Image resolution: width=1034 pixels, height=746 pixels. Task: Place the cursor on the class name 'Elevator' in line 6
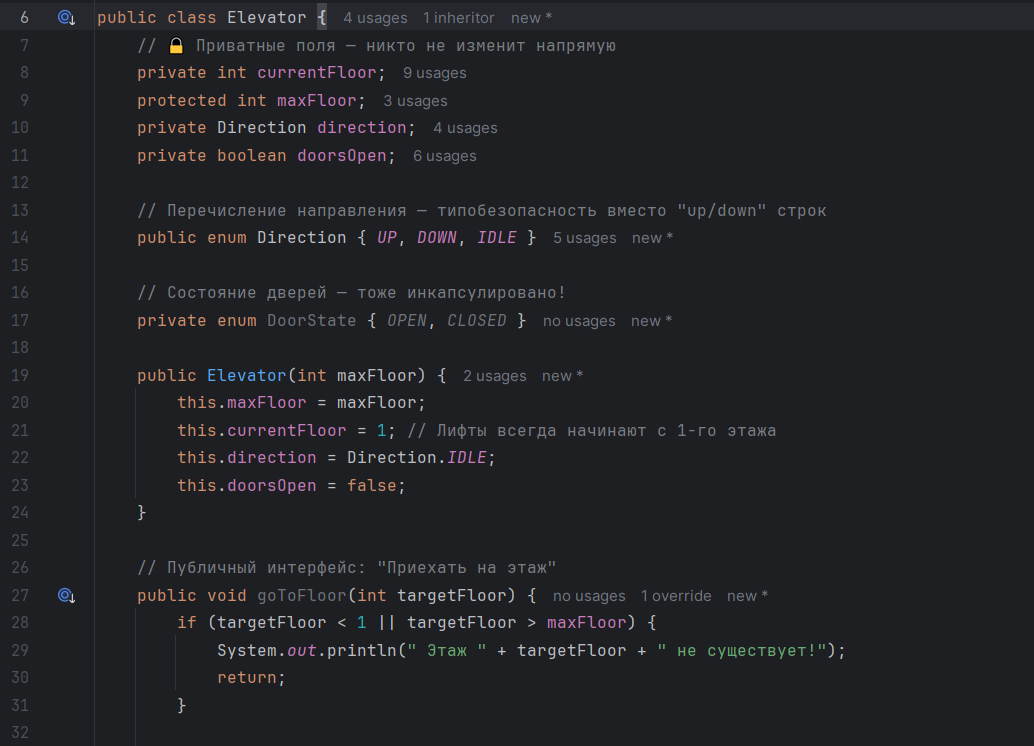click(266, 18)
